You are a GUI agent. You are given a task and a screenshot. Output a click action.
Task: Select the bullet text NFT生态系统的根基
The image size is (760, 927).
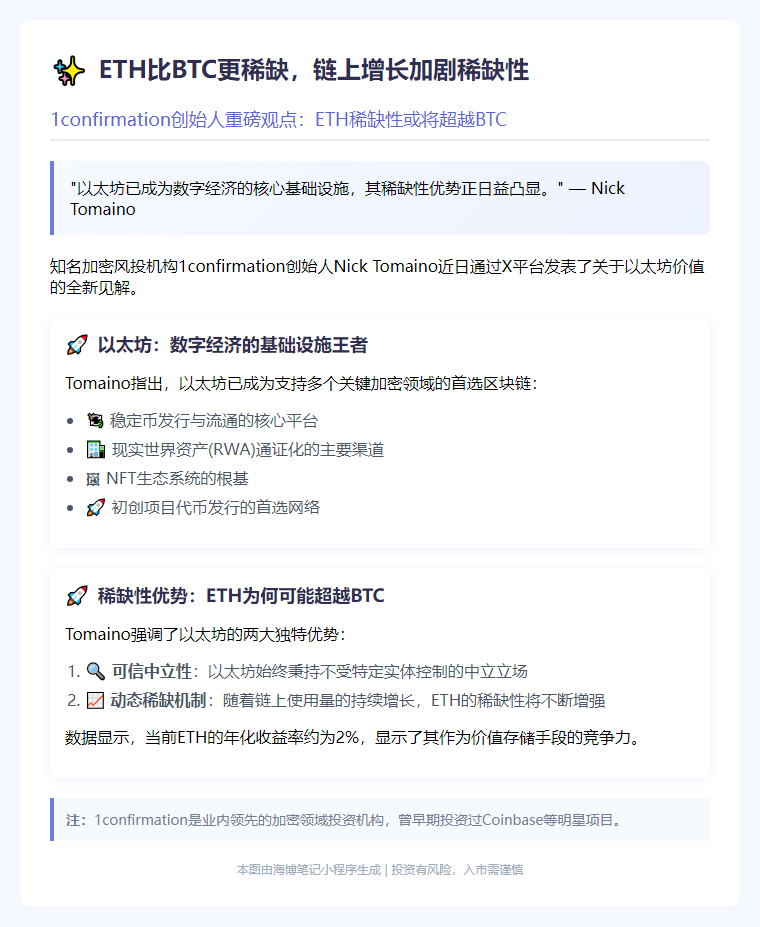pos(177,478)
